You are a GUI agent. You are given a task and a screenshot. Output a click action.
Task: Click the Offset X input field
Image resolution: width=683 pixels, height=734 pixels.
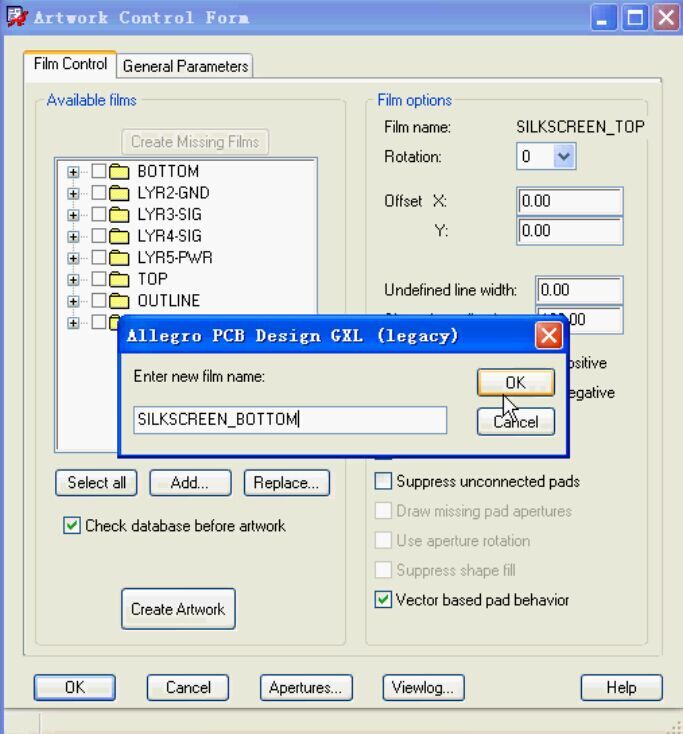[x=570, y=201]
